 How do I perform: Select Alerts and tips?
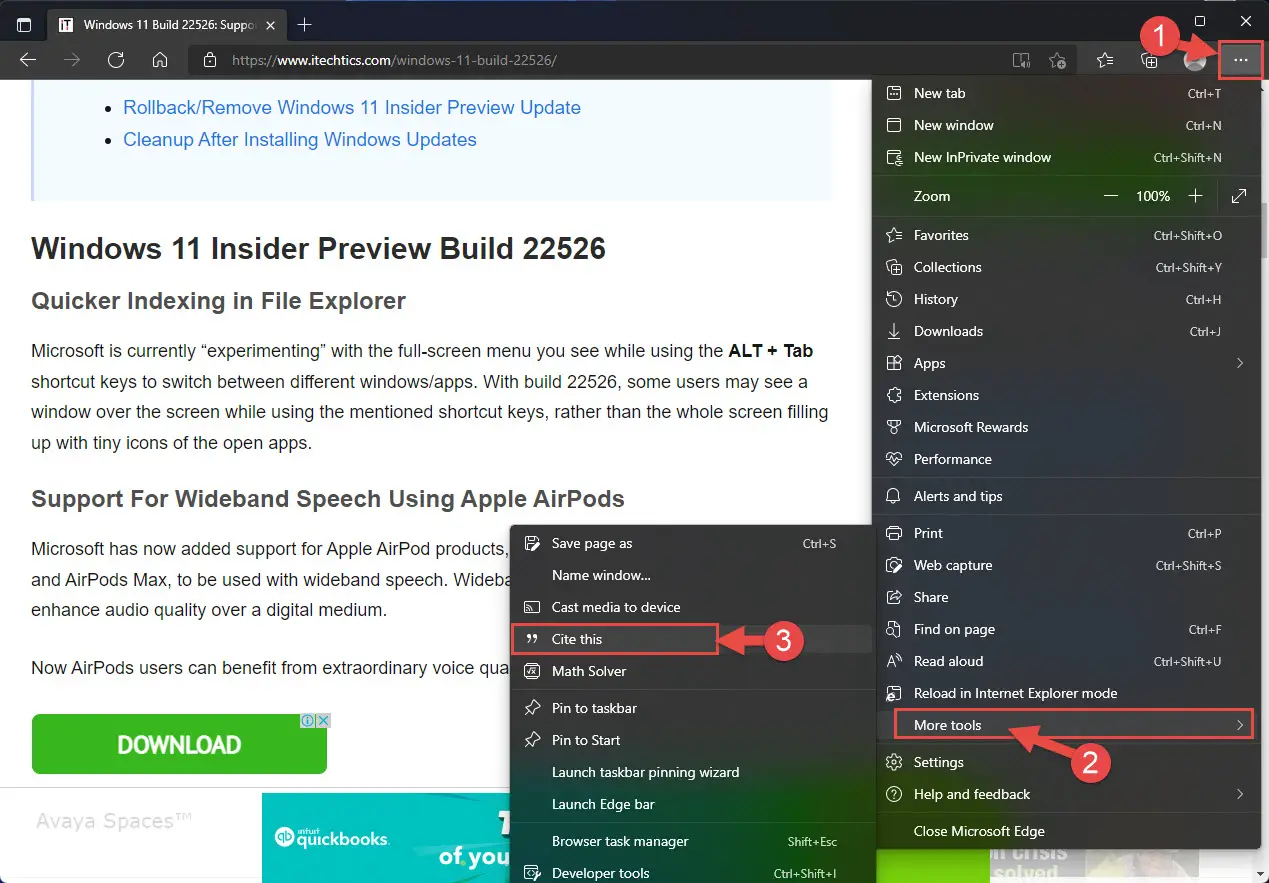click(x=1065, y=496)
